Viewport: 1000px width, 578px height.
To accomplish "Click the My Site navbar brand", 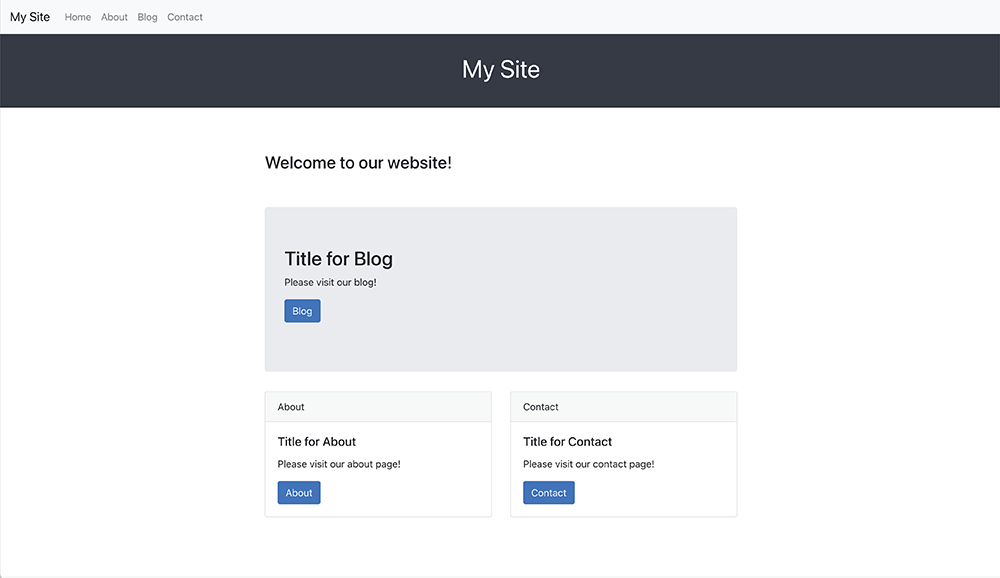I will tap(29, 16).
